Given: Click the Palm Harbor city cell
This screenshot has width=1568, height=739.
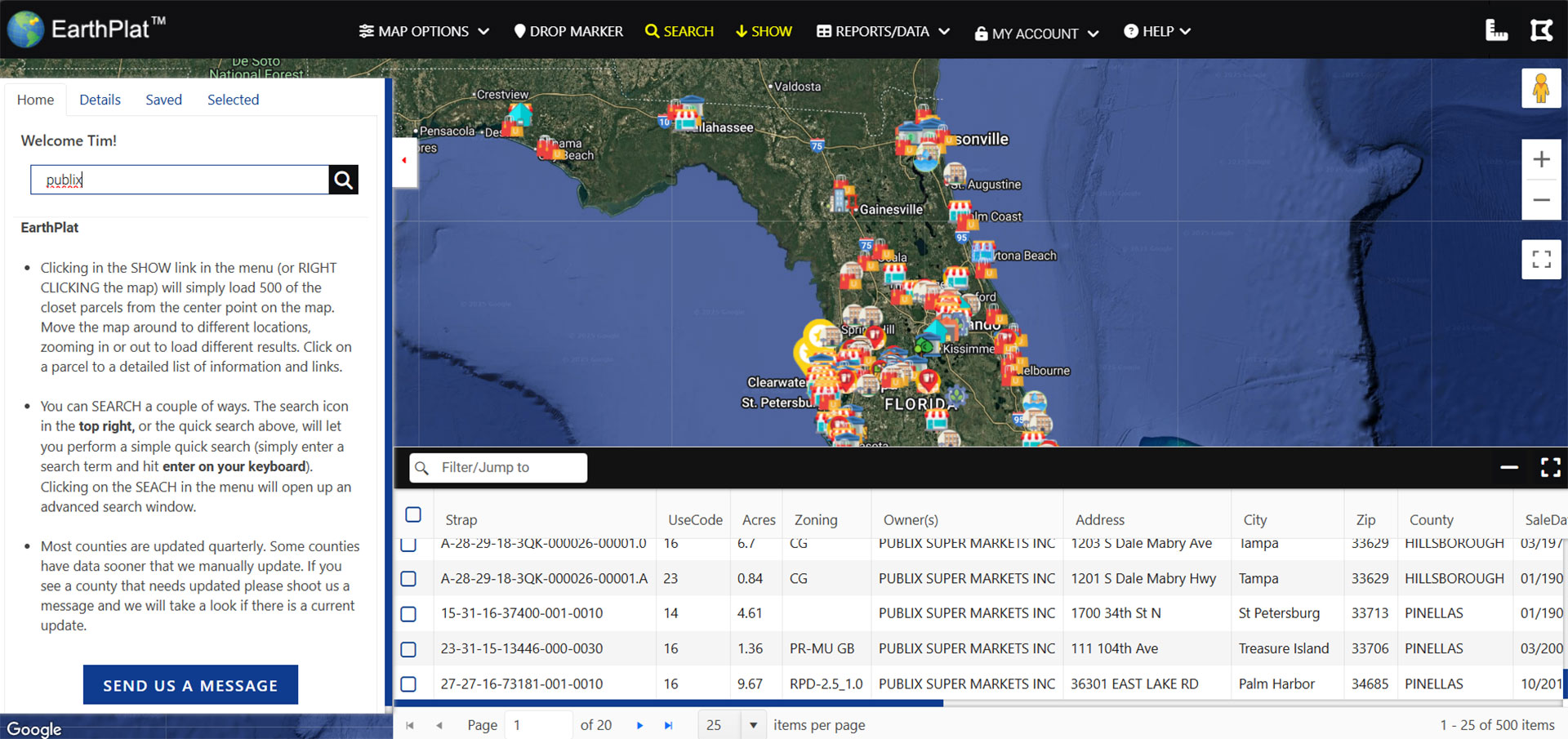Looking at the screenshot, I should 1276,684.
